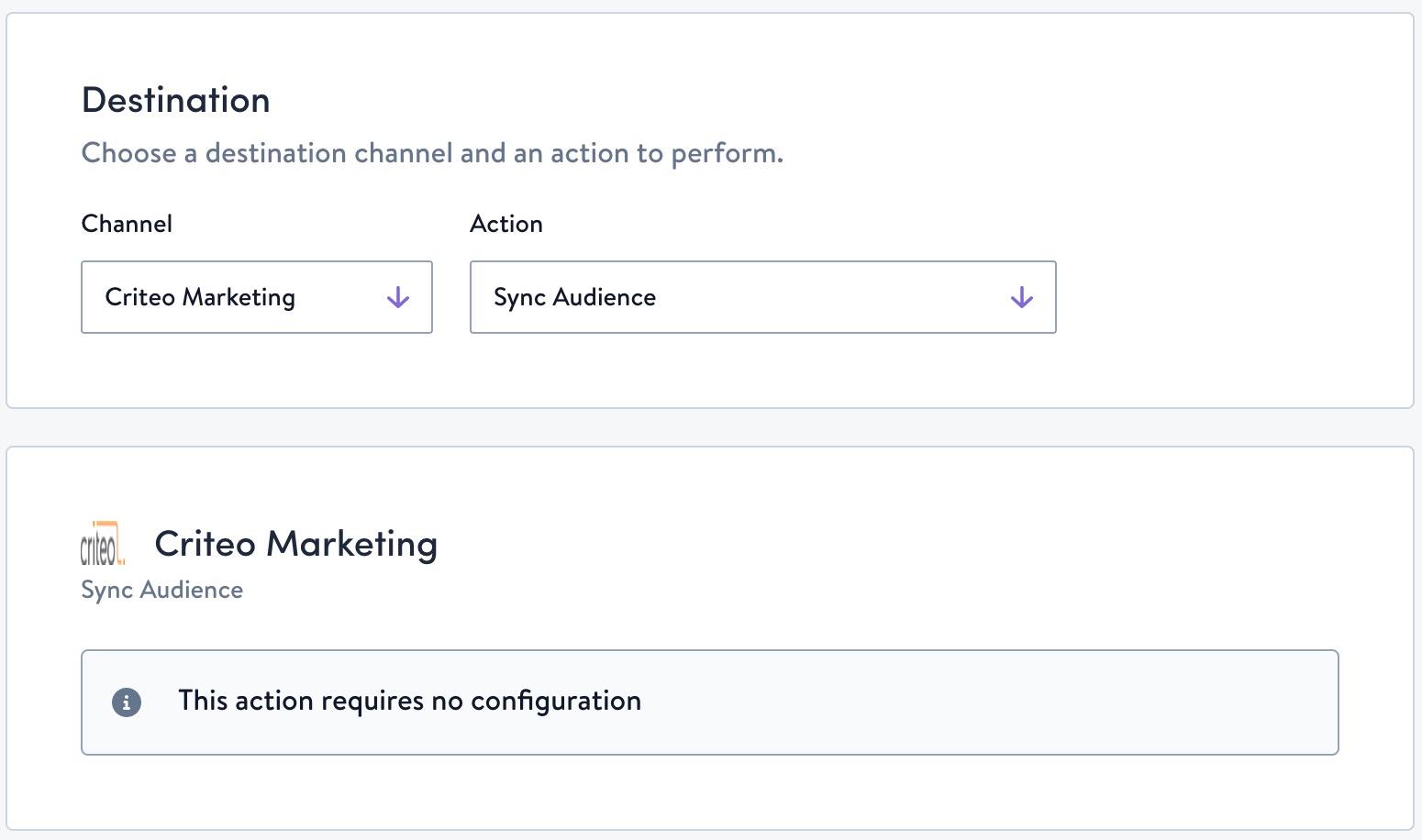Click the purple arrow in Action dropdown
Image resolution: width=1422 pixels, height=840 pixels.
1021,298
